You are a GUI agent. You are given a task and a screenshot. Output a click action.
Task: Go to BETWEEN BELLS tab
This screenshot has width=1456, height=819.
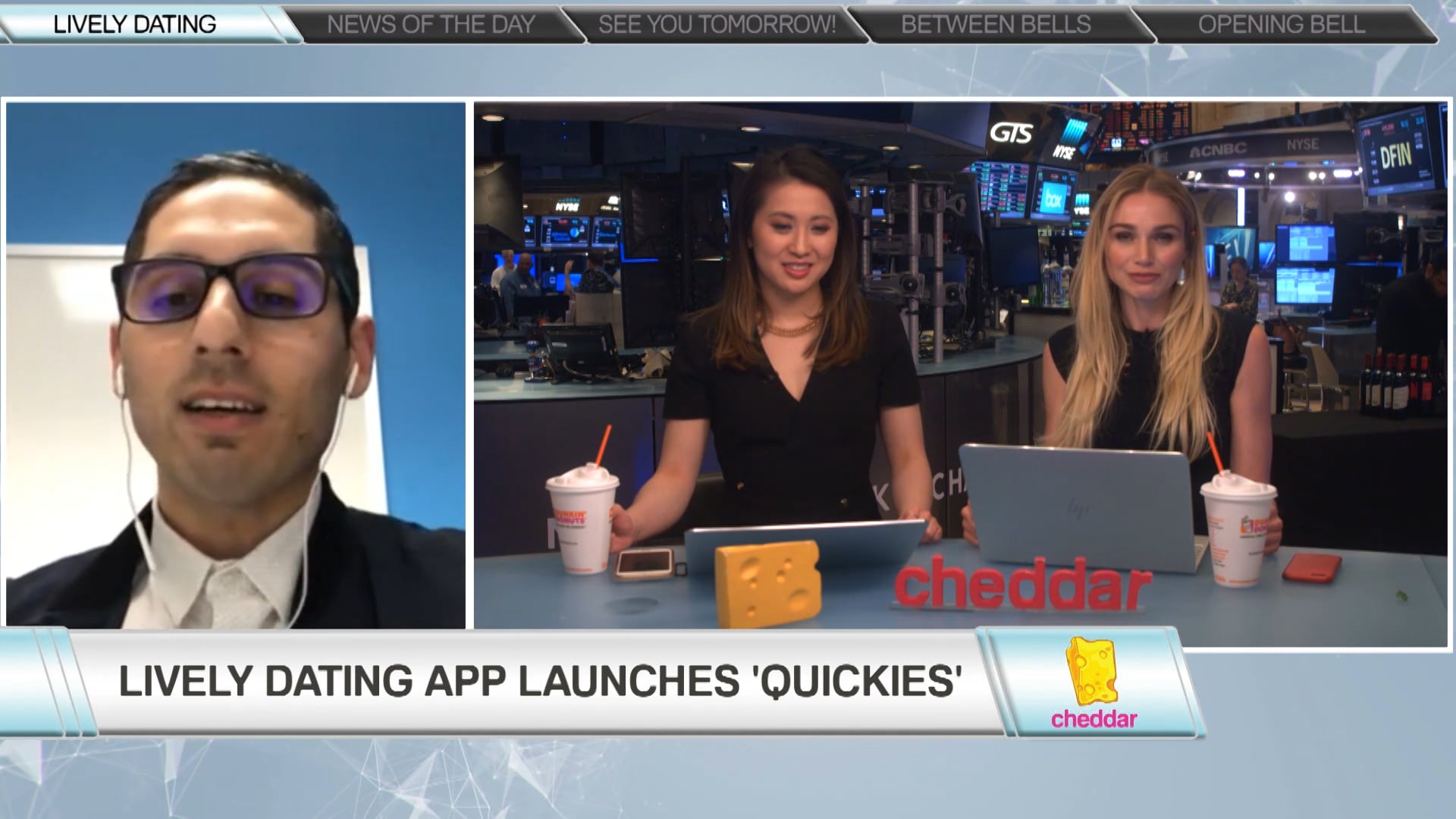click(x=996, y=24)
